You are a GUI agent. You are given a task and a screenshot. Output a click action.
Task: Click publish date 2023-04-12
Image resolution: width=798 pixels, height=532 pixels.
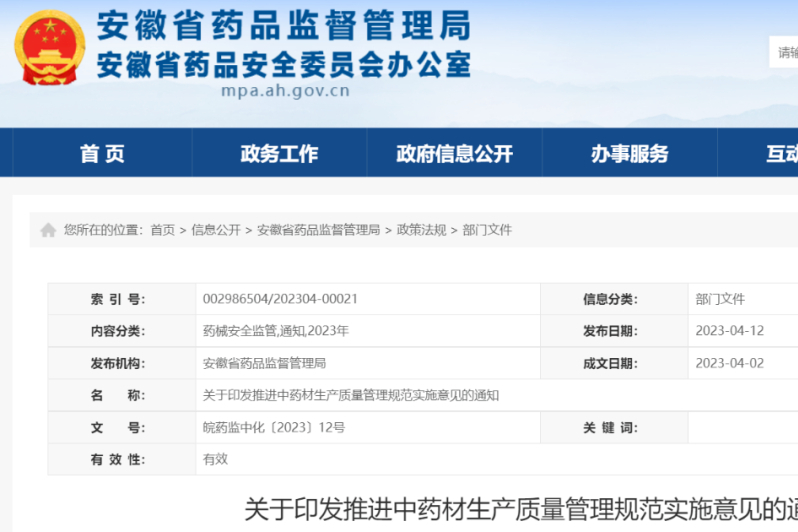[x=730, y=331]
